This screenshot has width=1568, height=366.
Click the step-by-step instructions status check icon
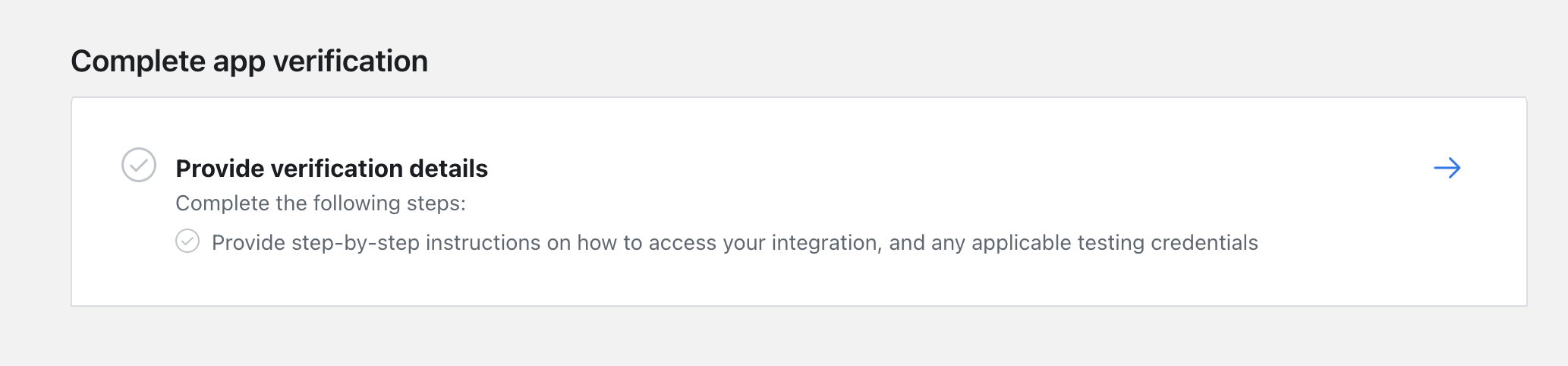187,241
